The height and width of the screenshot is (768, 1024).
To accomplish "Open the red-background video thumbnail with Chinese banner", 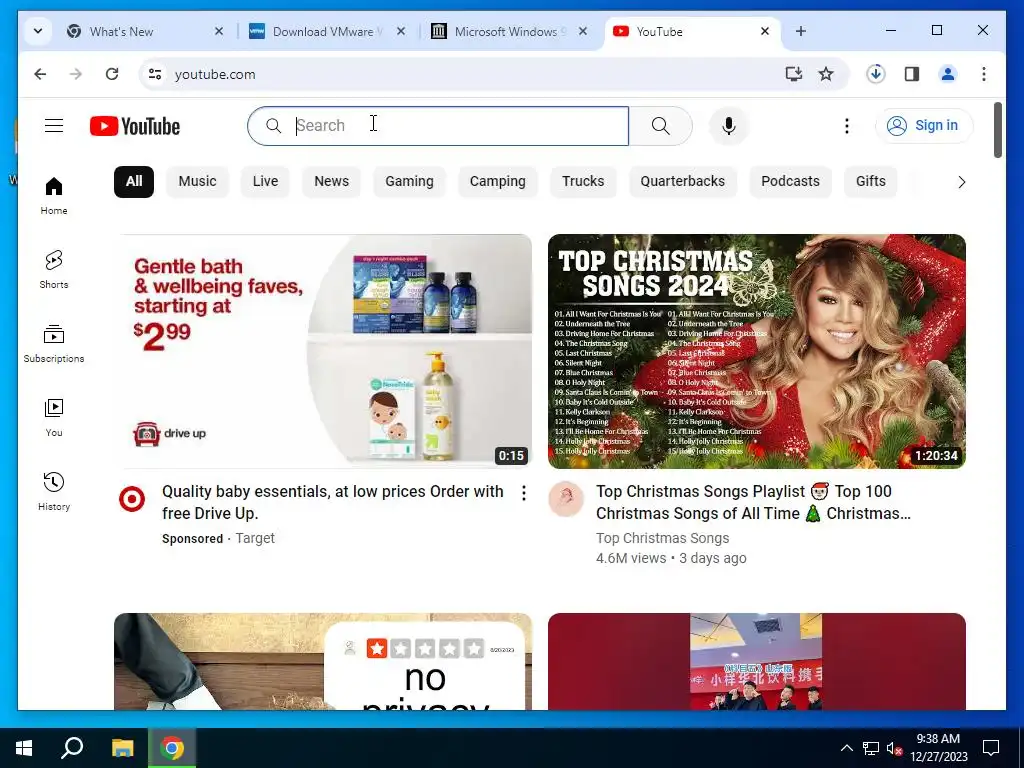I will pyautogui.click(x=757, y=661).
